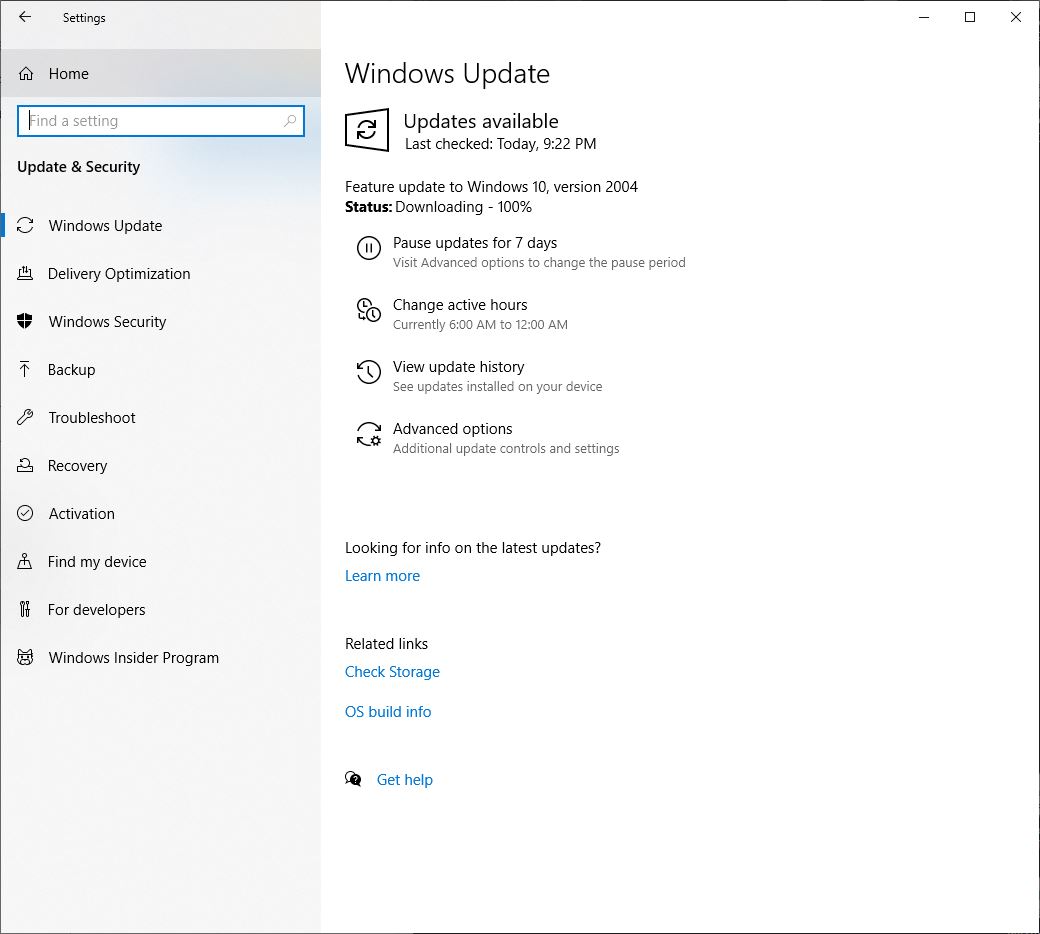1040x934 pixels.
Task: Click the Windows Insider Program cat icon
Action: point(25,657)
